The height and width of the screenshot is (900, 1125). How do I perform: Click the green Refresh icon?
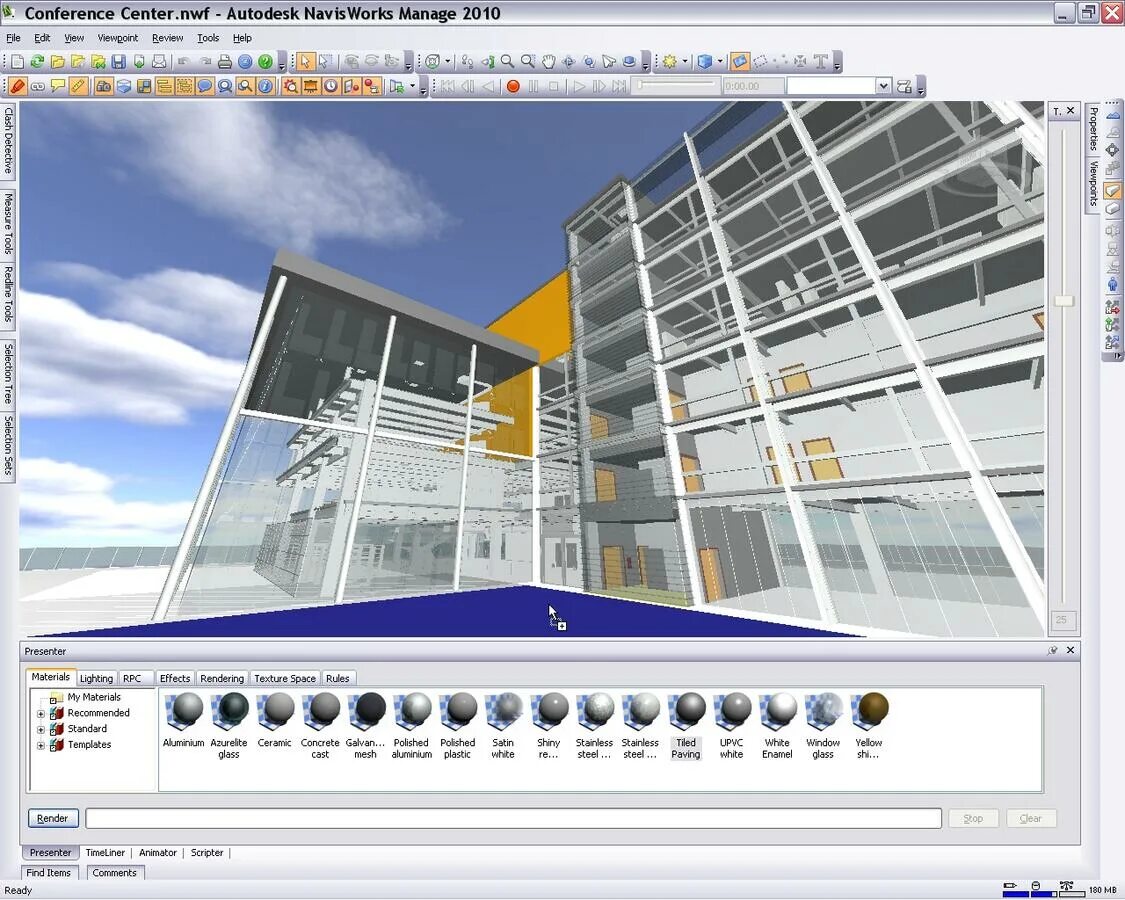click(x=37, y=62)
